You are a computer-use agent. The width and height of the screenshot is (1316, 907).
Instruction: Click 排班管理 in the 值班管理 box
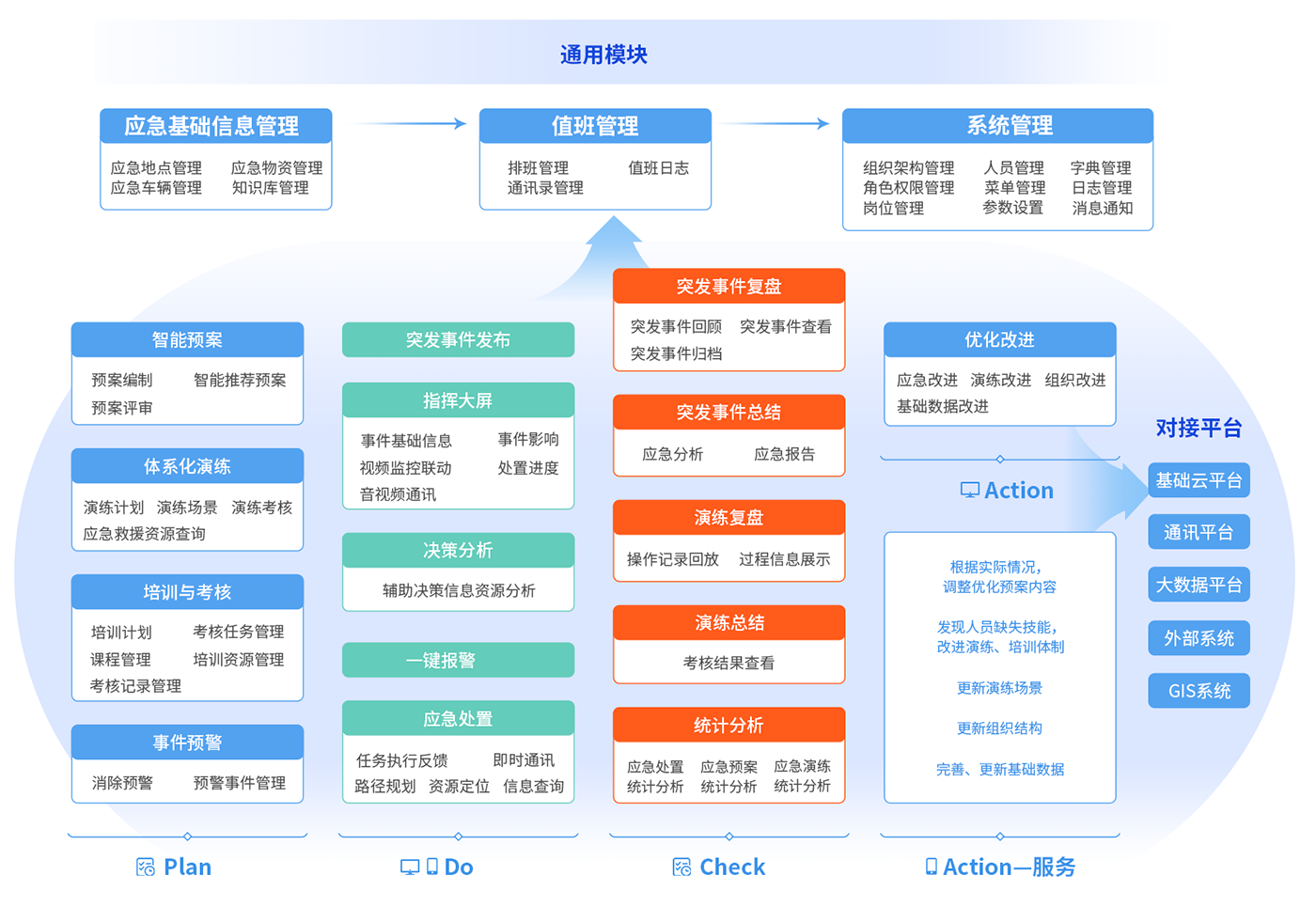pyautogui.click(x=538, y=167)
